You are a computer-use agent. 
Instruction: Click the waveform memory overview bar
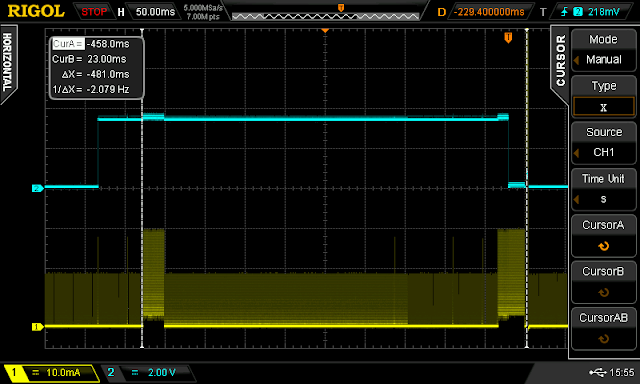click(x=326, y=16)
